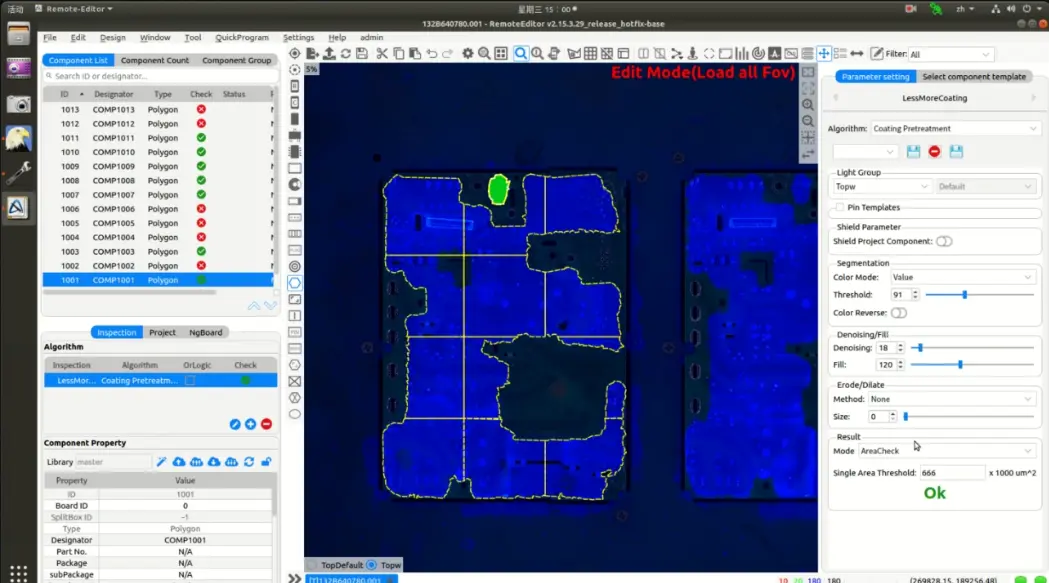Select the highlighted magnifier zoom tool

521,54
